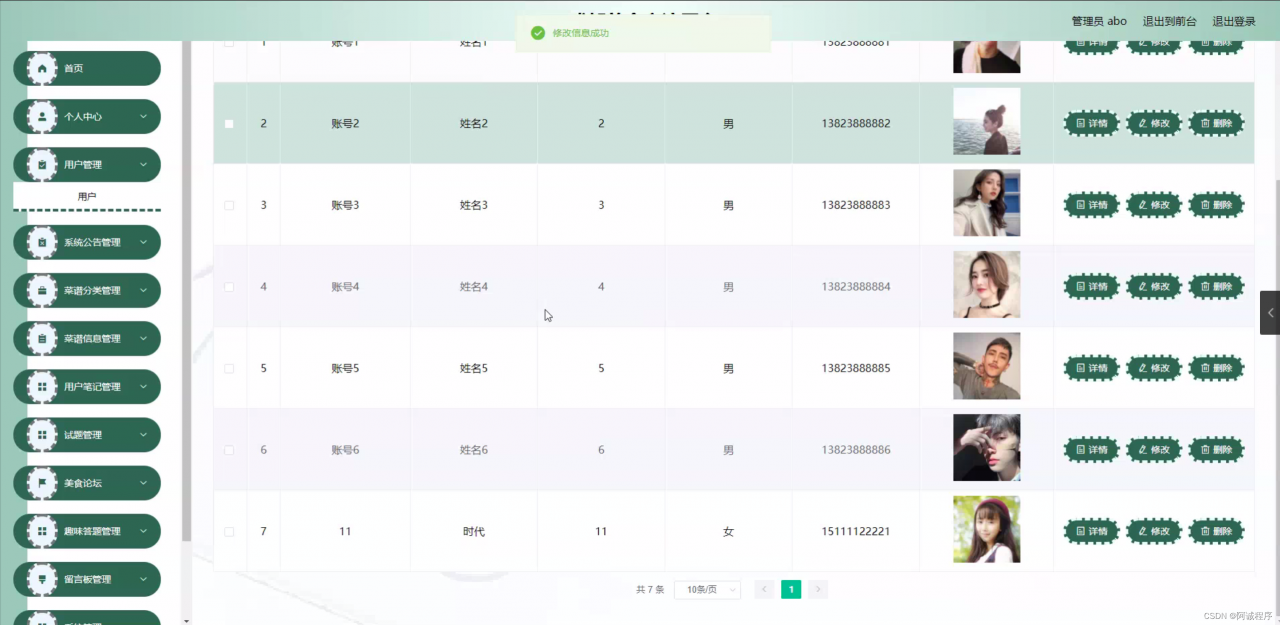Image resolution: width=1280 pixels, height=625 pixels.
Task: Open the 用户笔记管理 menu
Action: [92, 387]
